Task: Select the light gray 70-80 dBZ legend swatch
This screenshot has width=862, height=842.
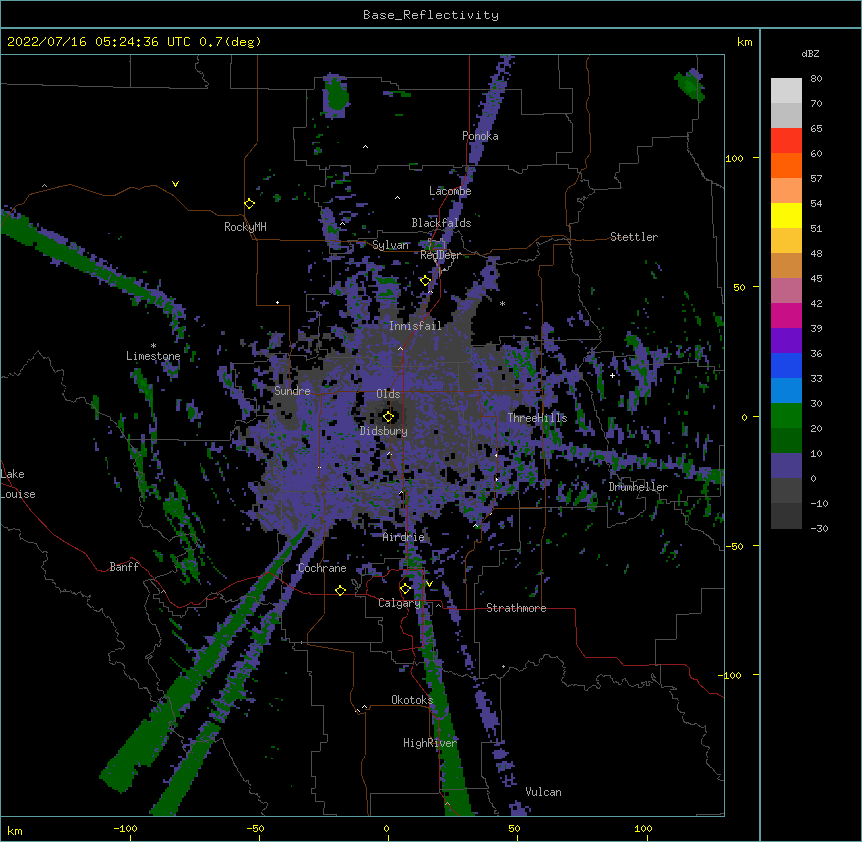Action: pos(786,91)
